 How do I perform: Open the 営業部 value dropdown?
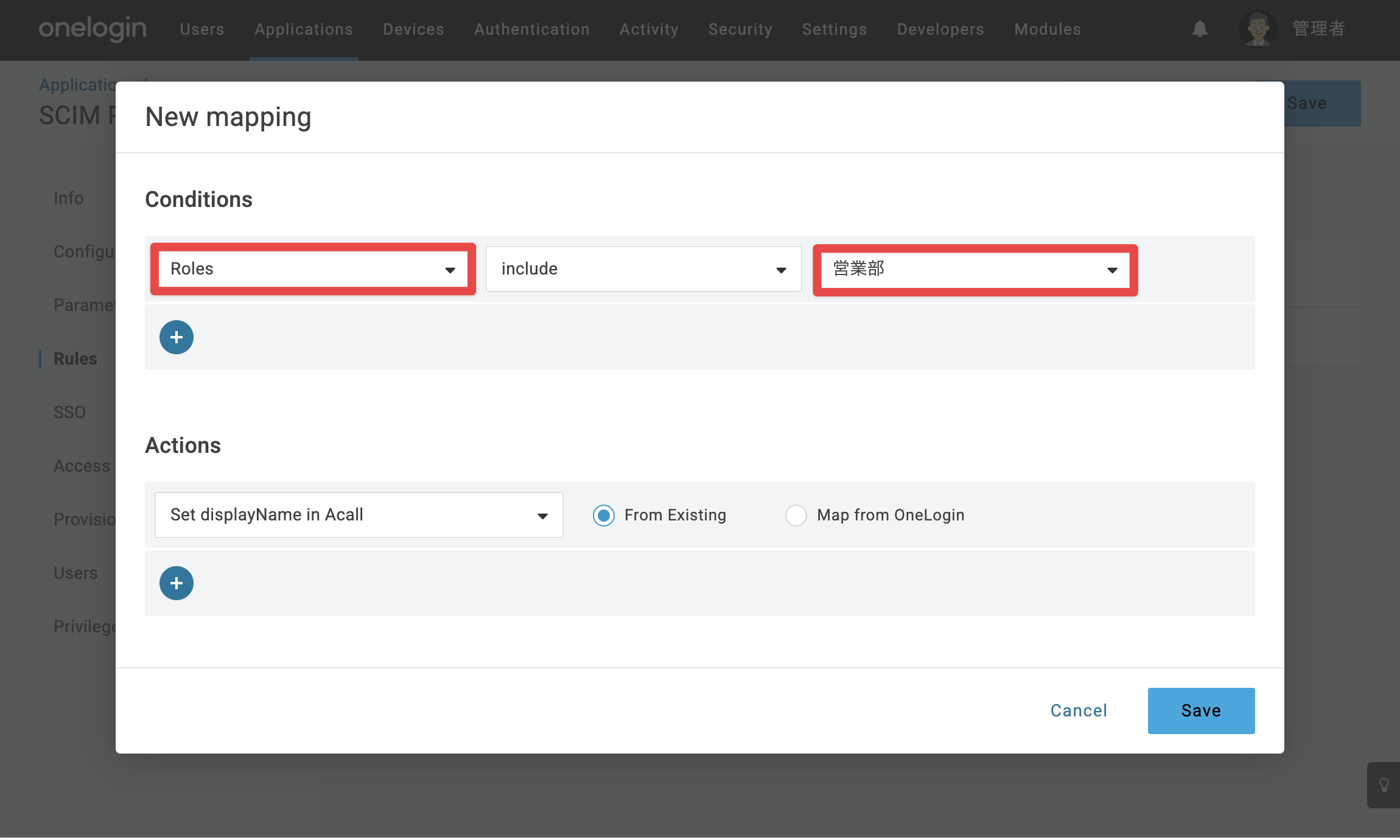[975, 269]
